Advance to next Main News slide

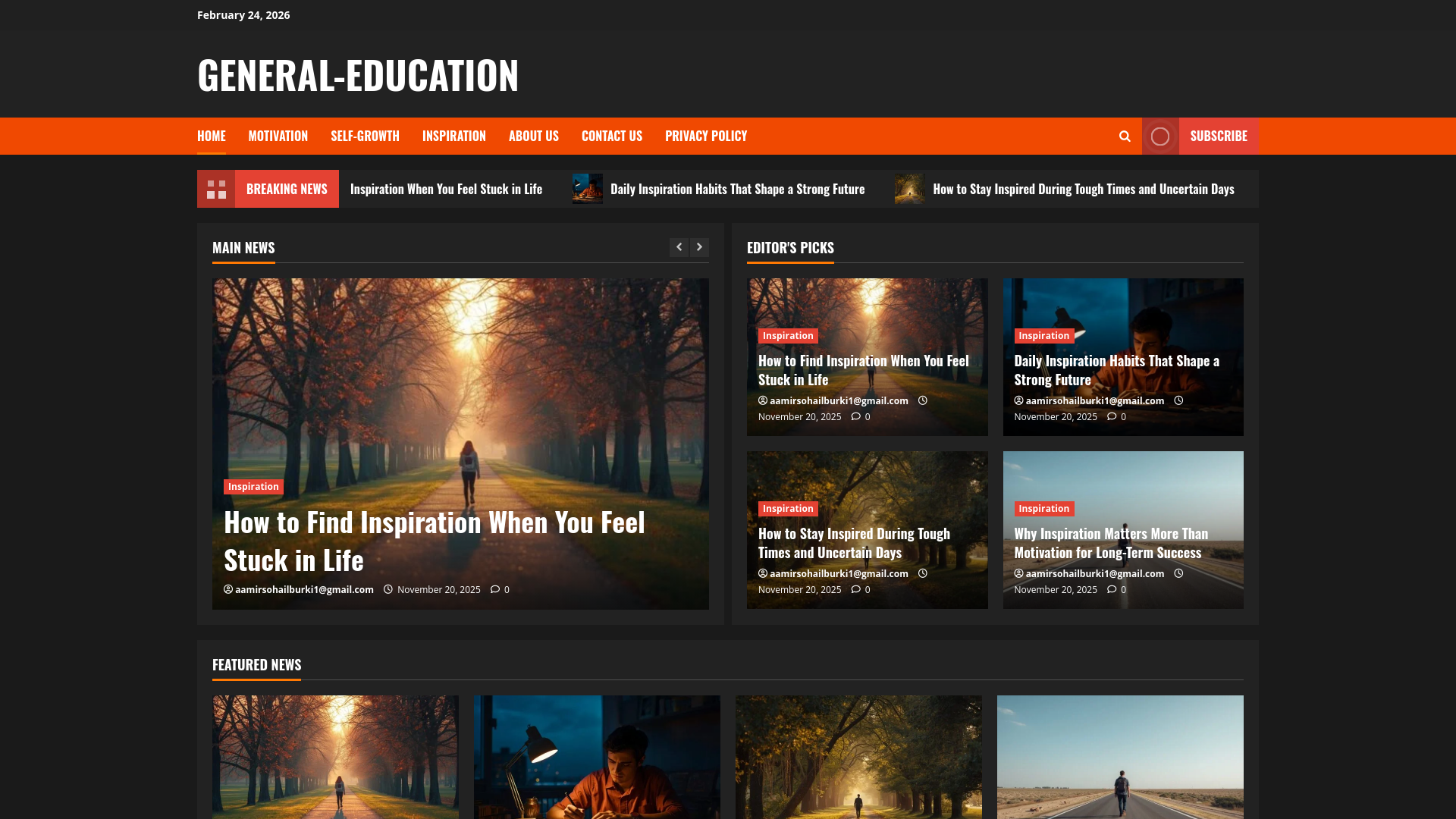pos(699,247)
